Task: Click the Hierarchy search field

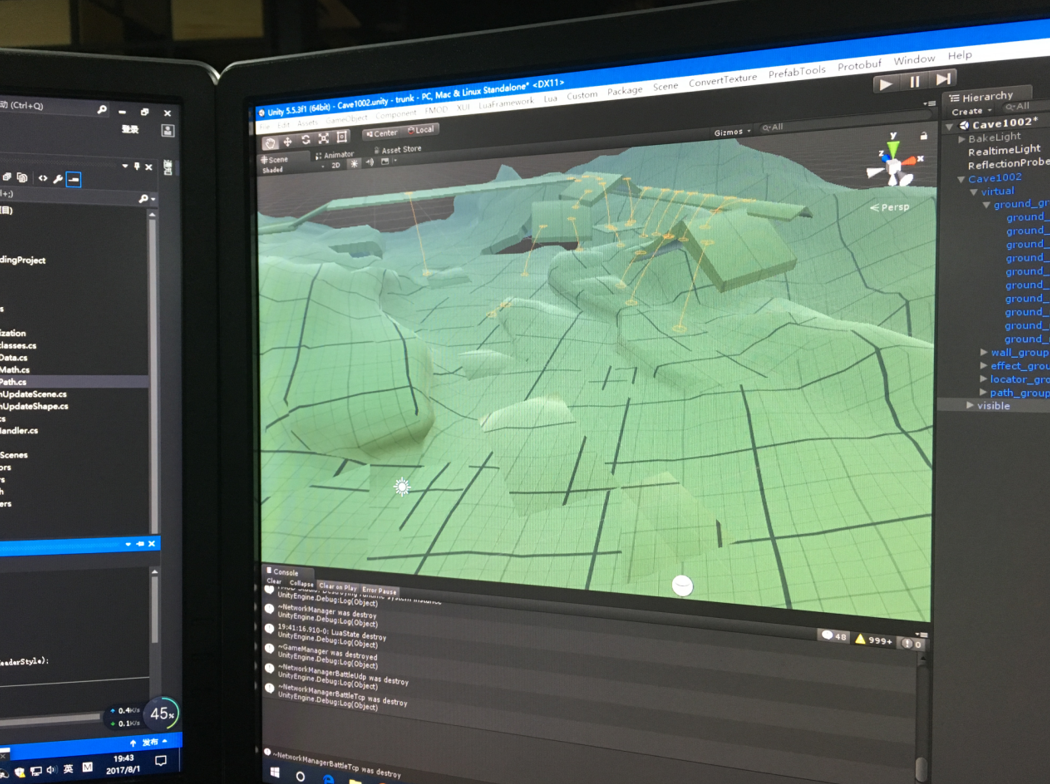Action: pyautogui.click(x=1025, y=106)
